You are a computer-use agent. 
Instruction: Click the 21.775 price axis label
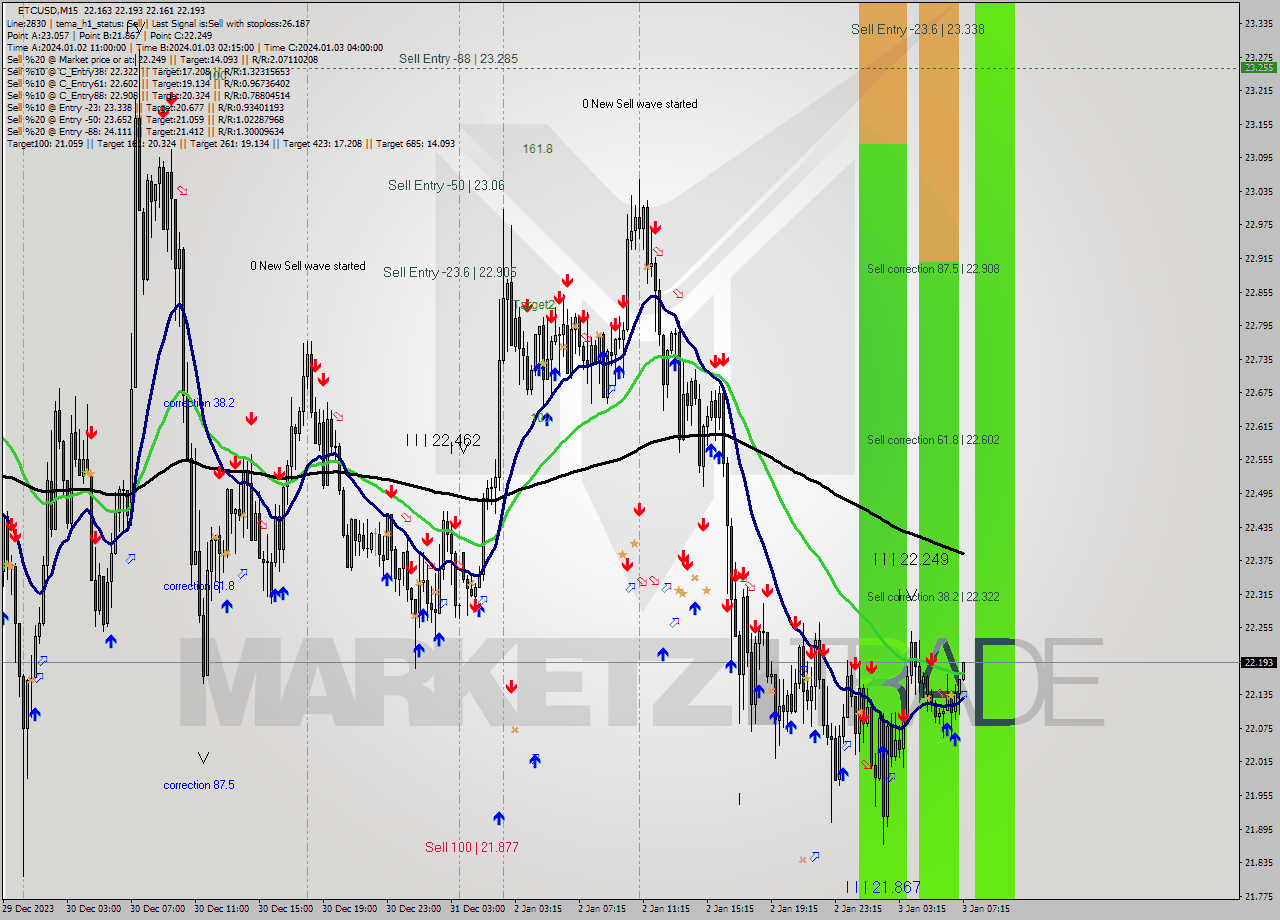[x=1258, y=896]
